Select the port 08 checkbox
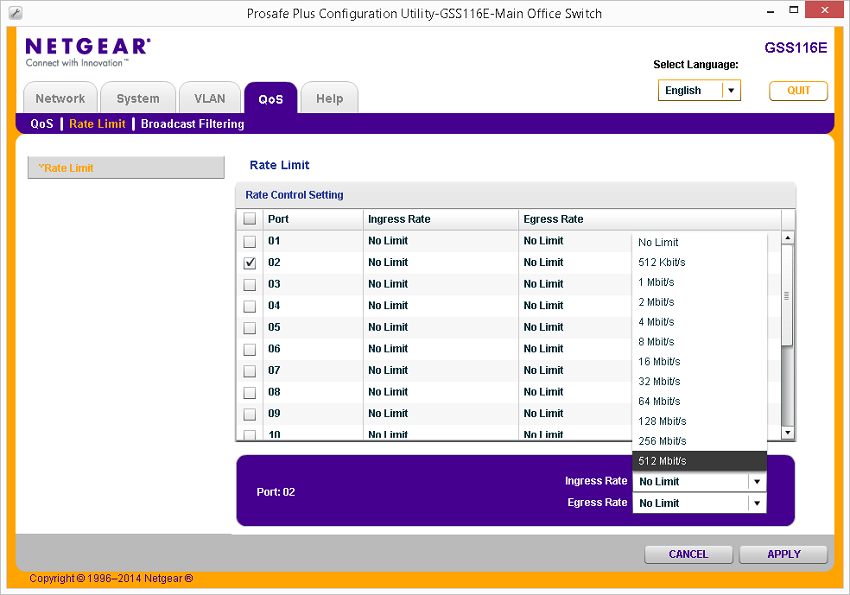Image resolution: width=850 pixels, height=595 pixels. pyautogui.click(x=249, y=392)
